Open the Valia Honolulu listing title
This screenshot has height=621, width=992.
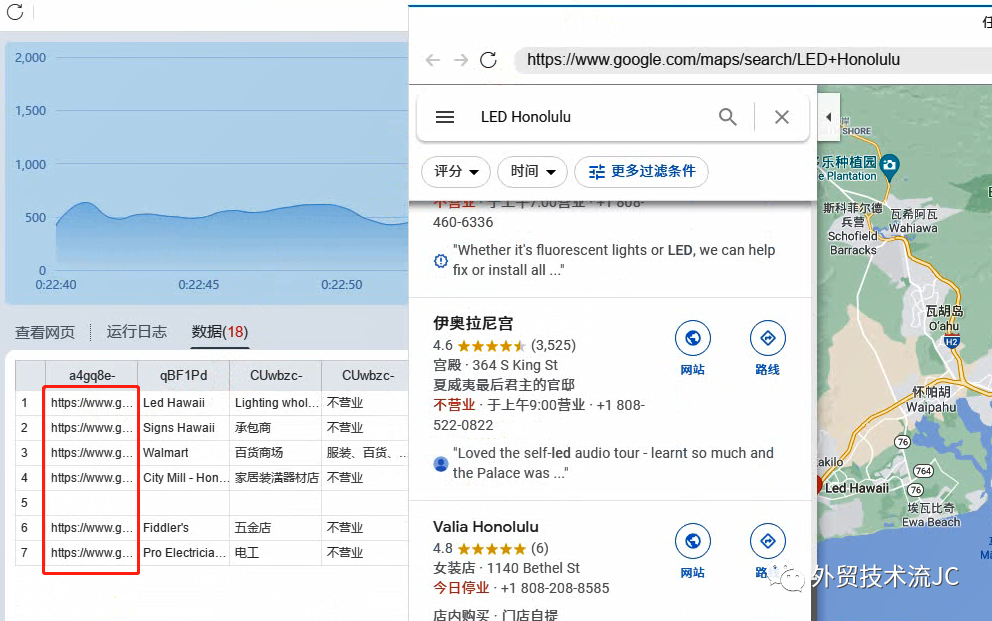[486, 527]
